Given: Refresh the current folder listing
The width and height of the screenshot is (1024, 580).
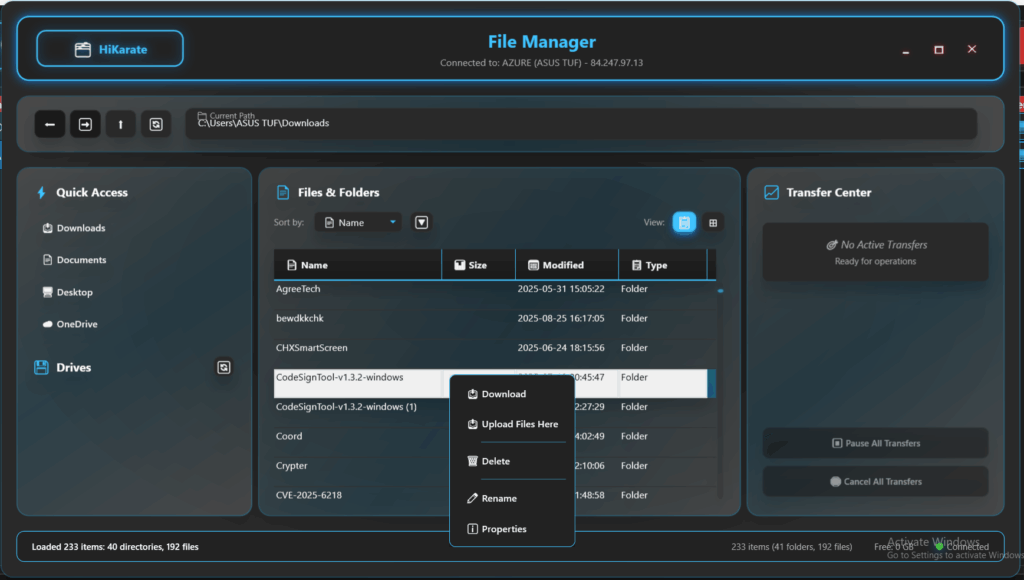Looking at the screenshot, I should click(x=155, y=124).
